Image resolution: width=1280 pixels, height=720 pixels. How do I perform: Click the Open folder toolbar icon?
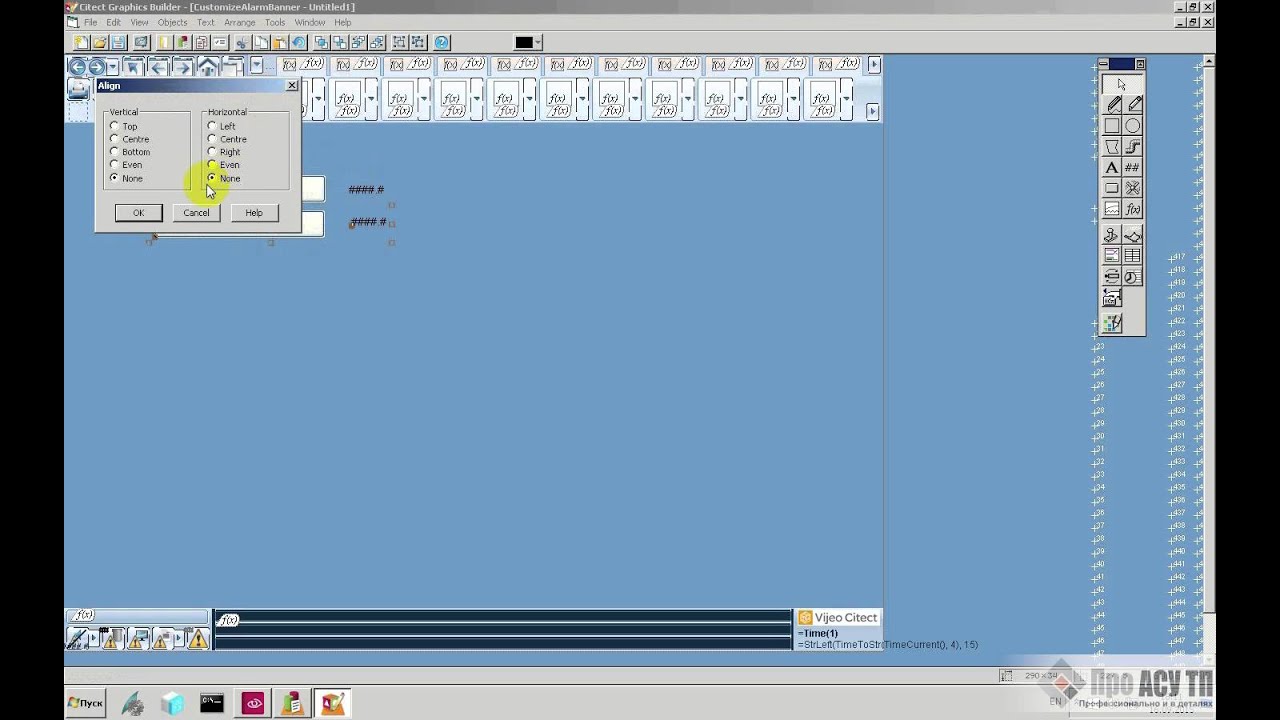100,42
